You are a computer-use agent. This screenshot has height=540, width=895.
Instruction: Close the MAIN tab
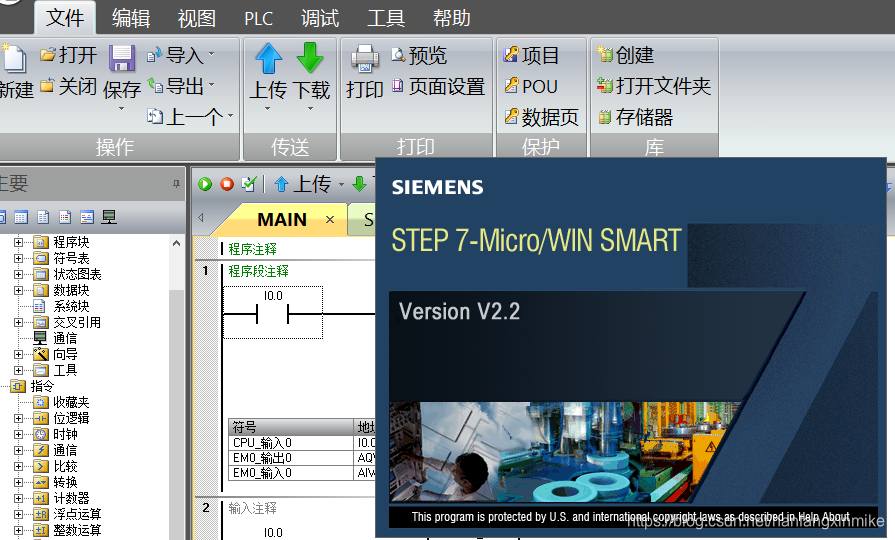point(330,219)
